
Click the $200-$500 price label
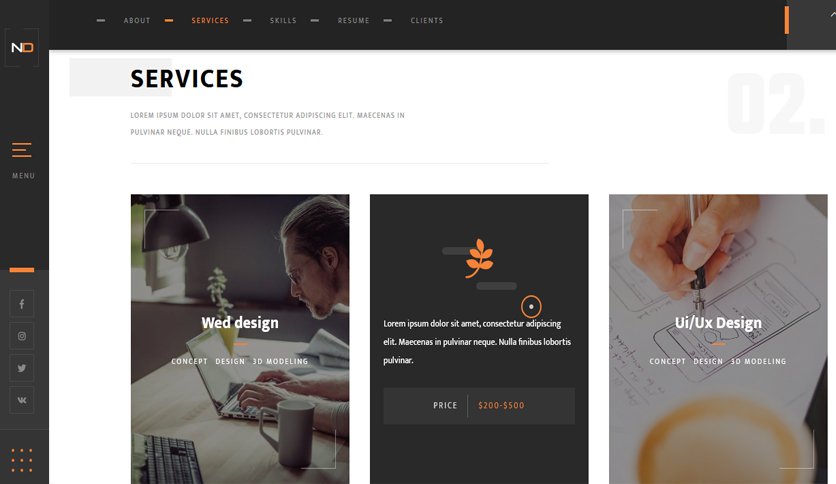click(501, 405)
